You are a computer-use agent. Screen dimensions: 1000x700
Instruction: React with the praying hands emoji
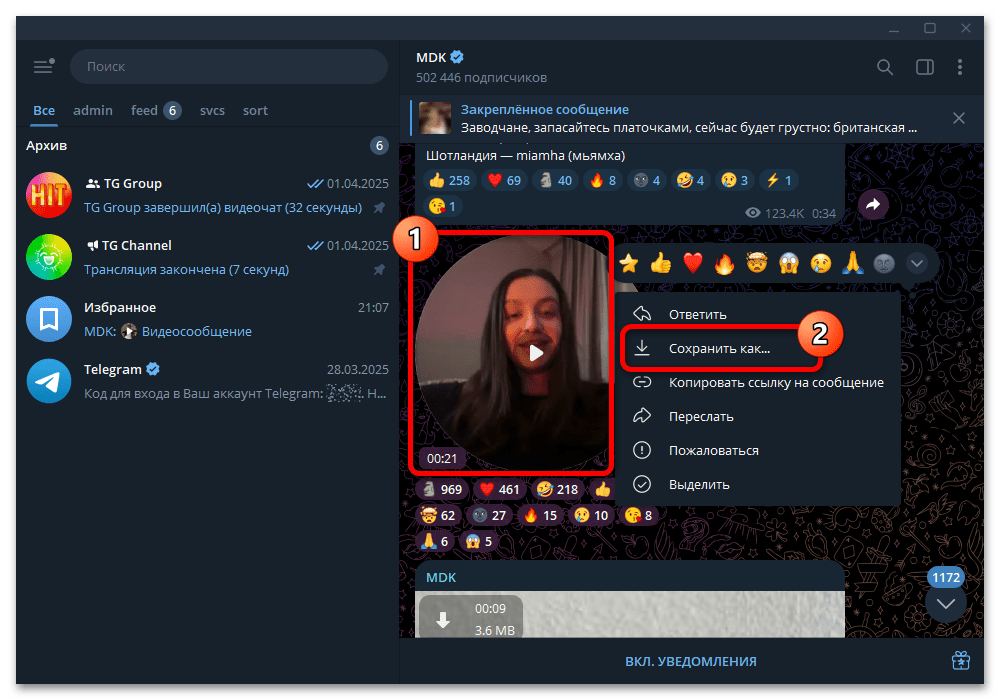click(x=853, y=263)
